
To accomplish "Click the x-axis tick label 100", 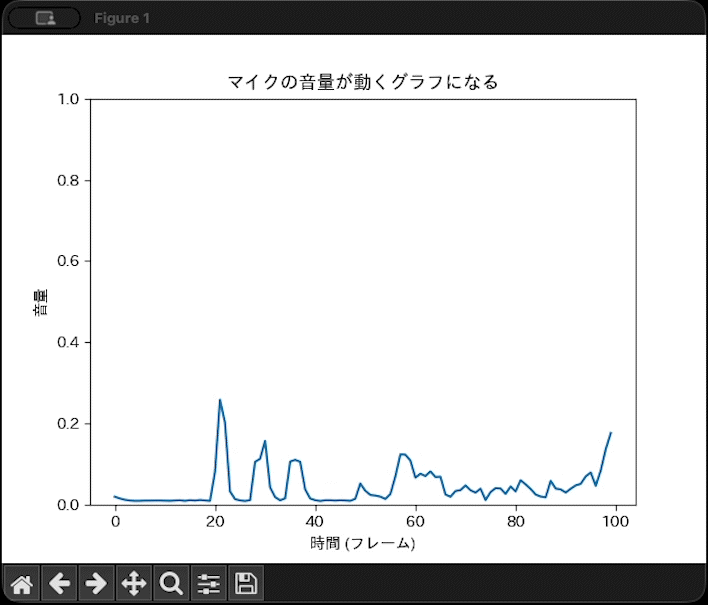I will [x=615, y=521].
